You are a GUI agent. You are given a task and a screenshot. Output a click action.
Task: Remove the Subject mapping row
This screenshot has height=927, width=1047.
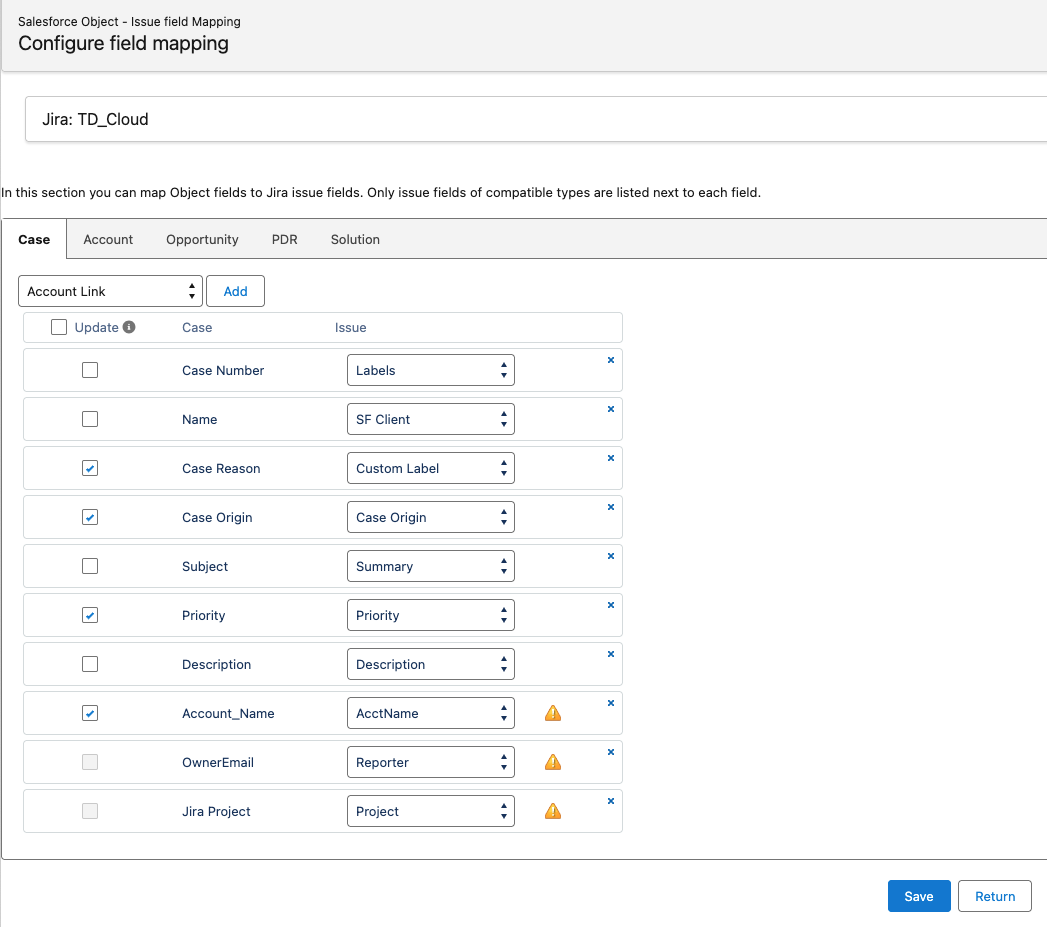[x=610, y=556]
